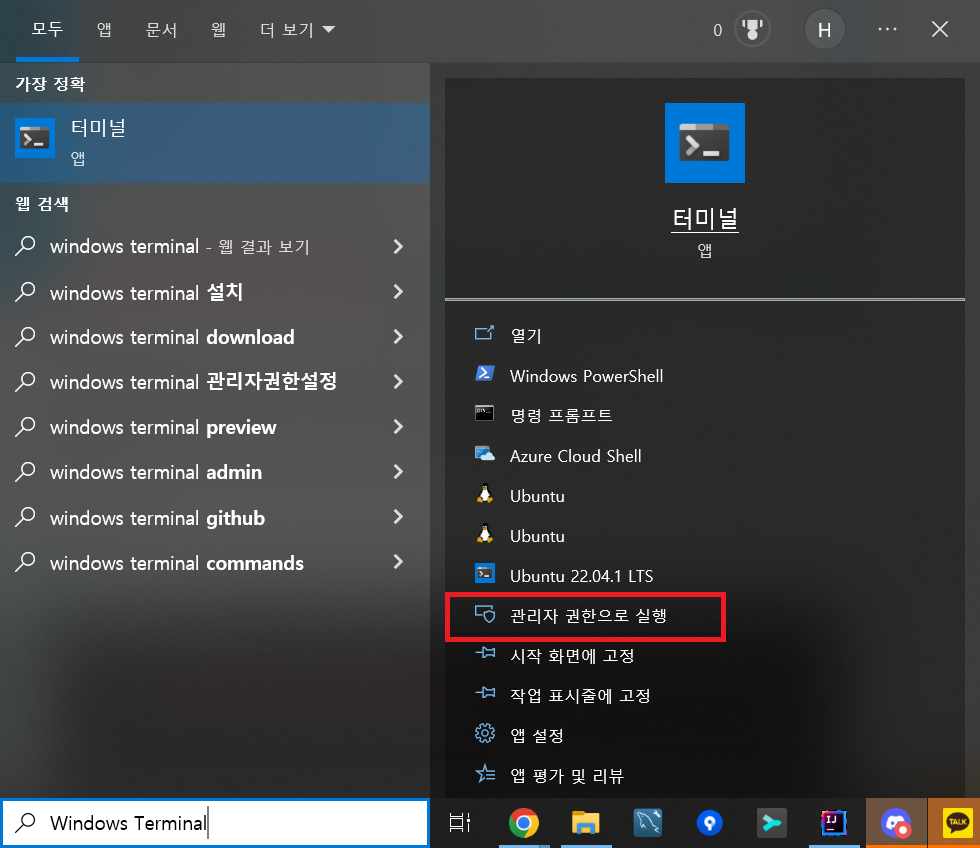Click the Ubuntu 22.04.1 LTS icon
The image size is (980, 848).
point(484,573)
